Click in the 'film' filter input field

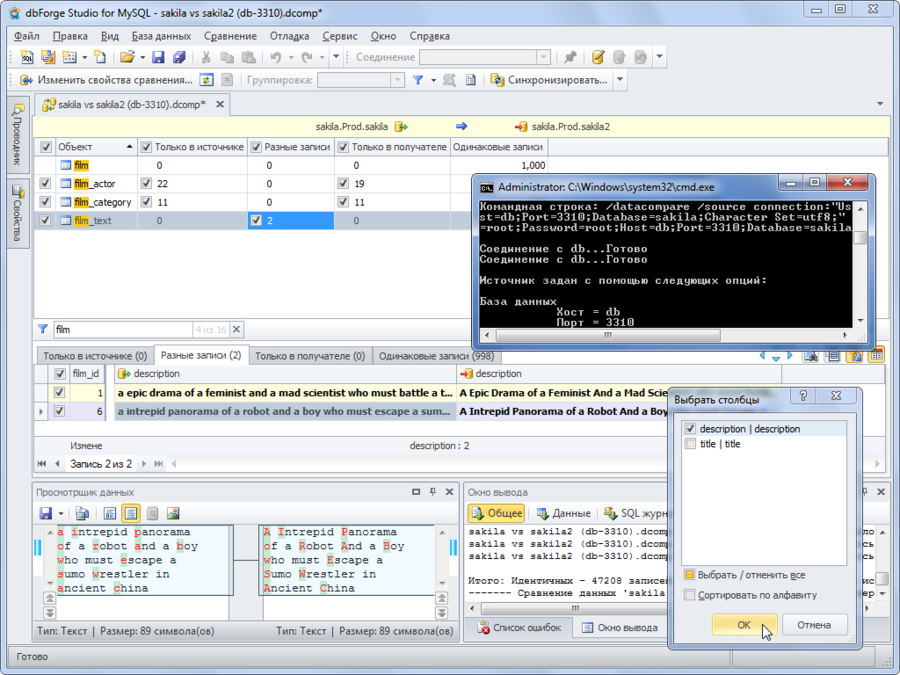point(123,329)
